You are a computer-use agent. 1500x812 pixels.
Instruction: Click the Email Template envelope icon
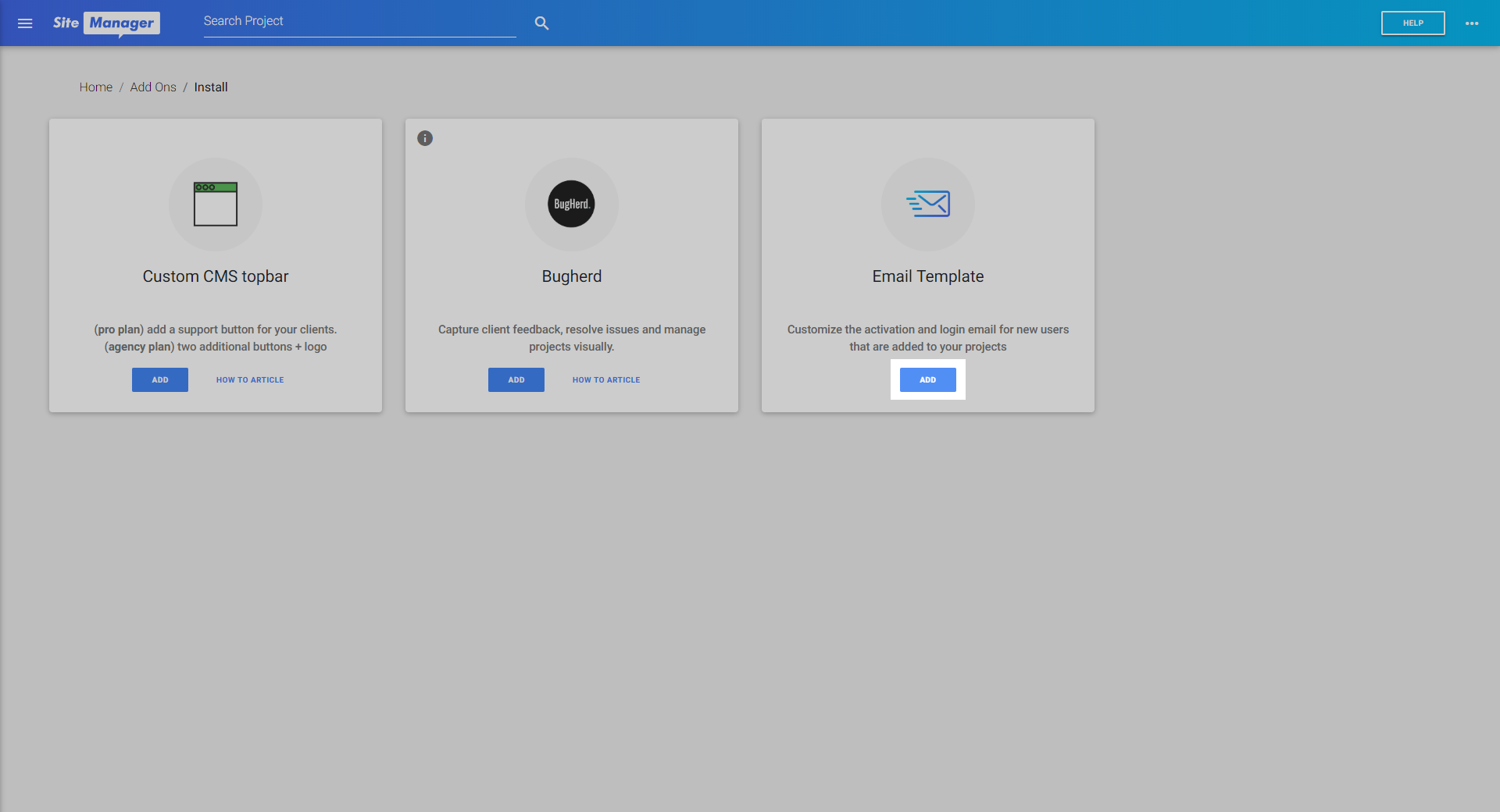[928, 205]
